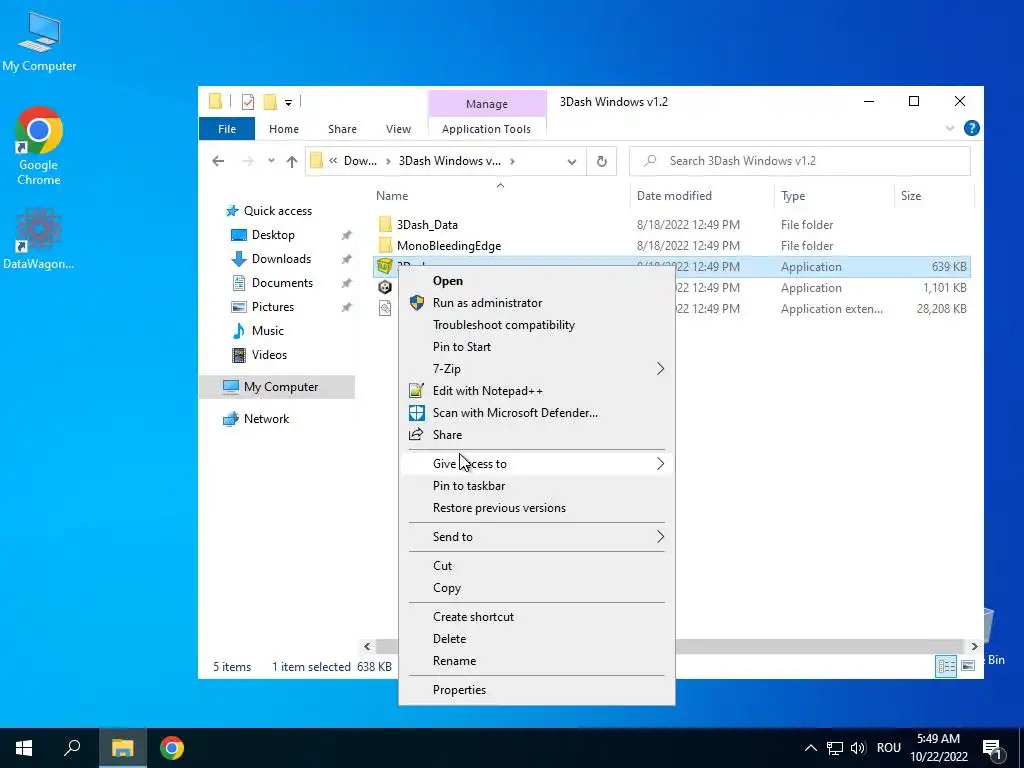Open Downloads in the navigation pane
1024x768 pixels.
click(281, 259)
